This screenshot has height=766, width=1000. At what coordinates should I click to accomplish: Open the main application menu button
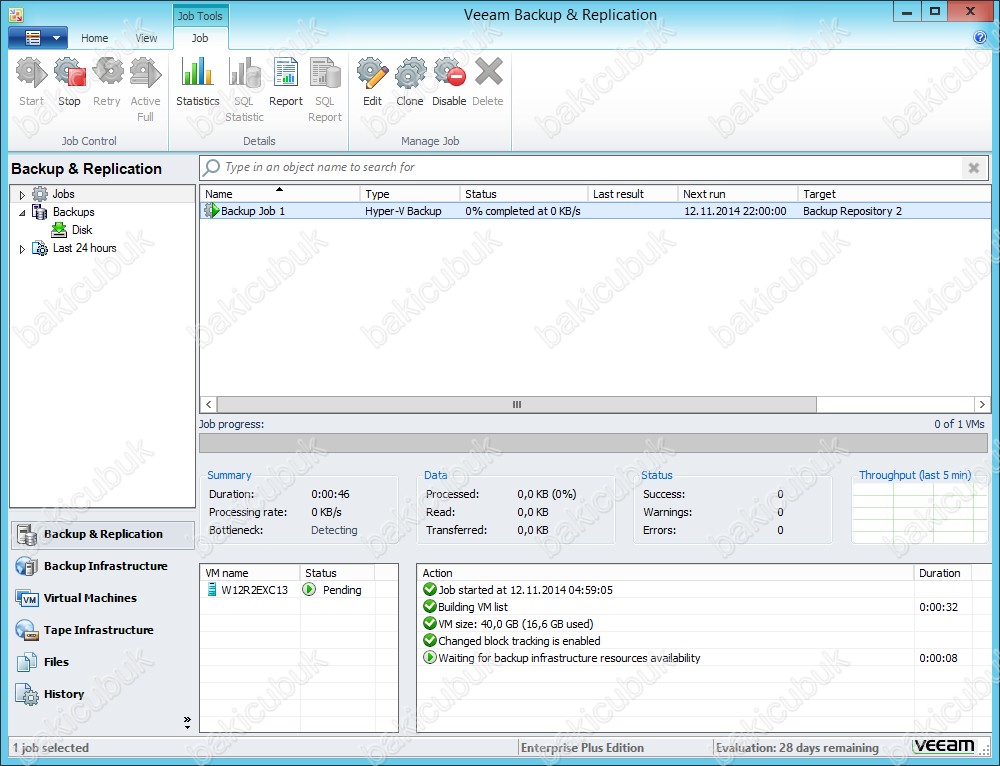point(38,38)
